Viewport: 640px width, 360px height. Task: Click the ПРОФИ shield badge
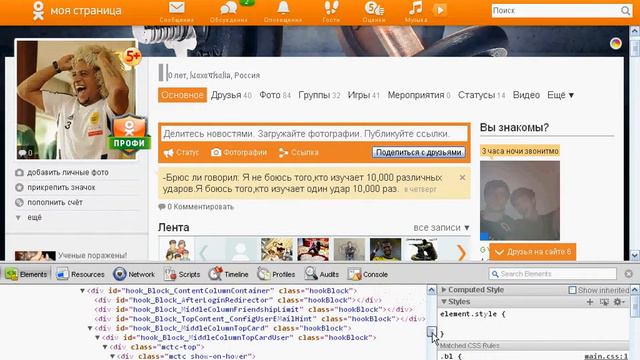(x=129, y=134)
